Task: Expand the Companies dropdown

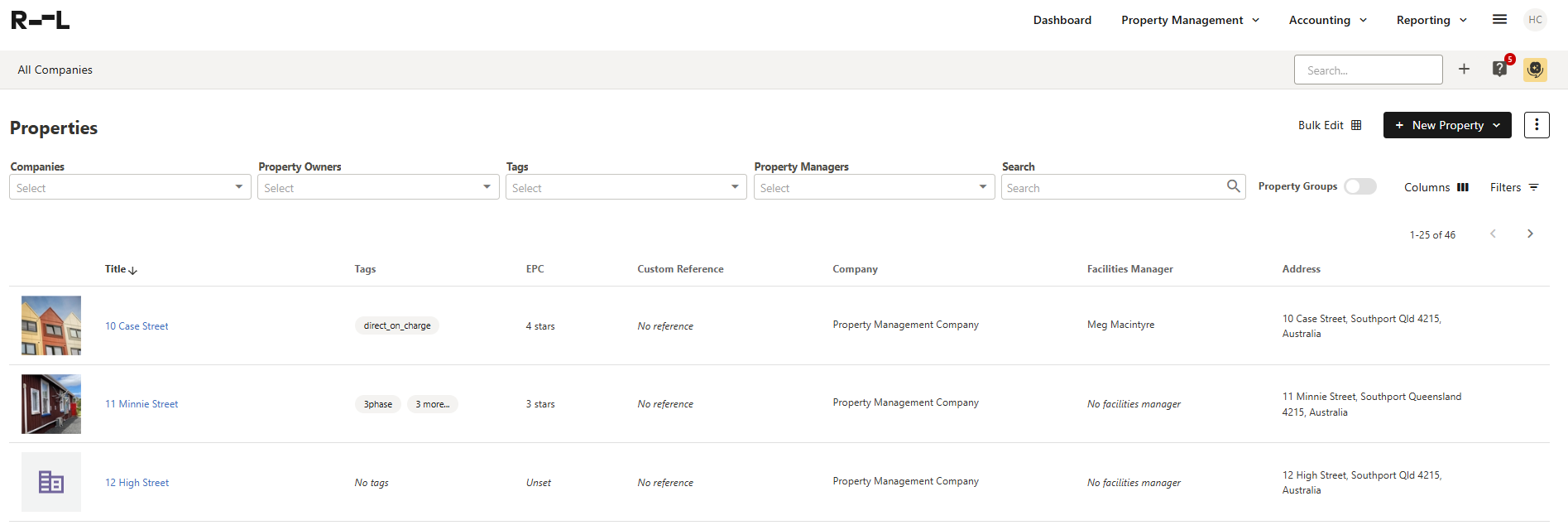Action: (130, 188)
